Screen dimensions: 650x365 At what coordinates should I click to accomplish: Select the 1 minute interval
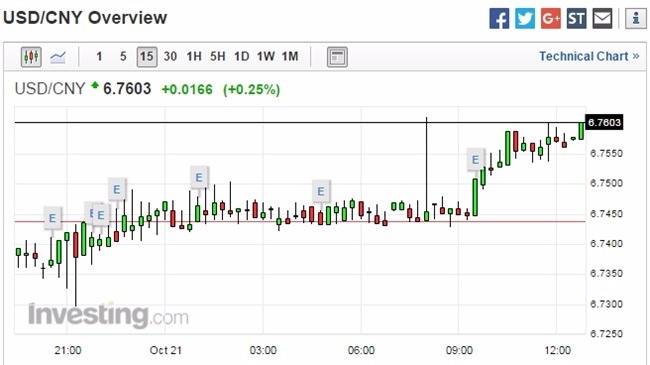(99, 56)
